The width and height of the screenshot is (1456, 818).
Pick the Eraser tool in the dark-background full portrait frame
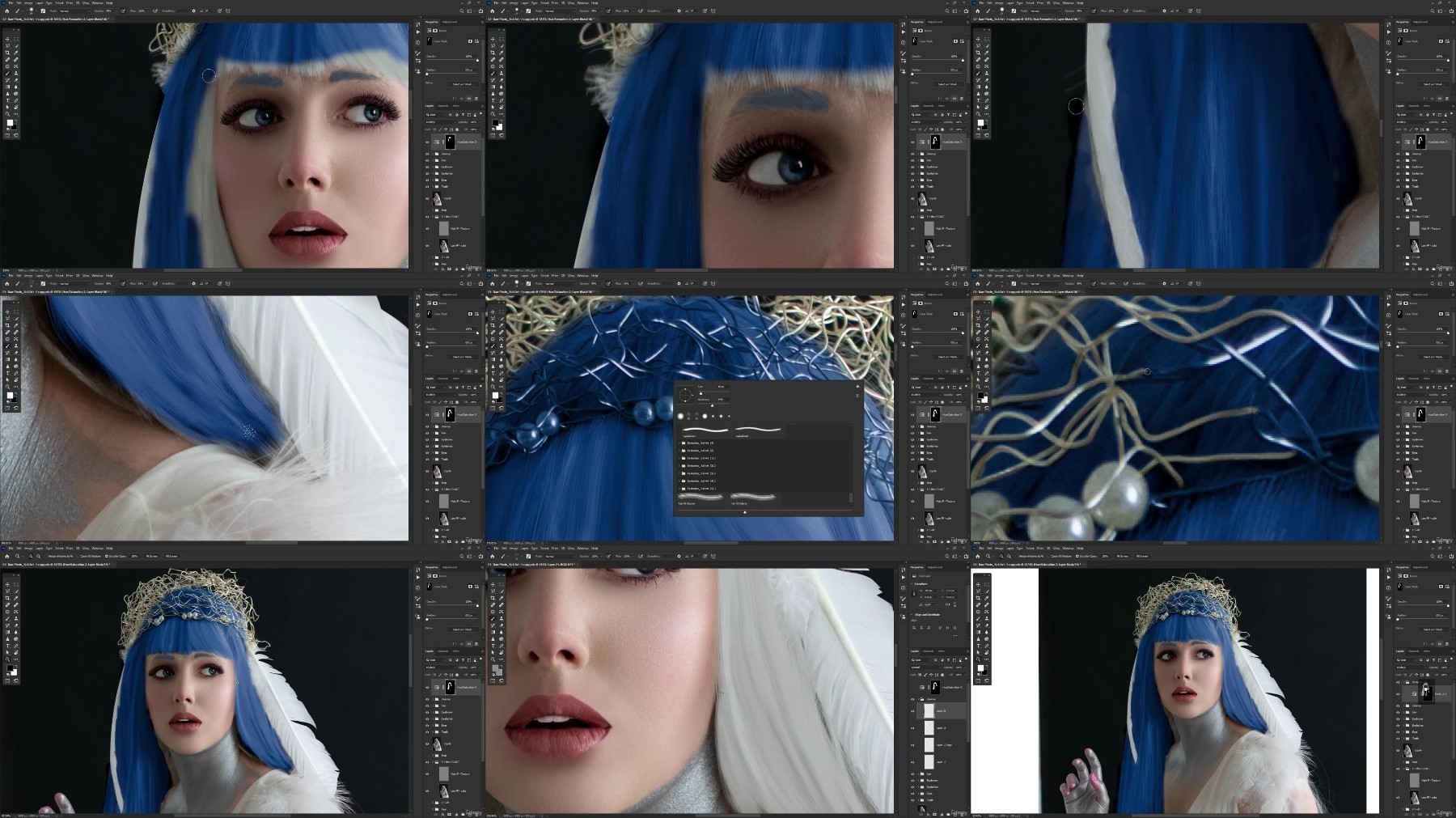coord(16,625)
